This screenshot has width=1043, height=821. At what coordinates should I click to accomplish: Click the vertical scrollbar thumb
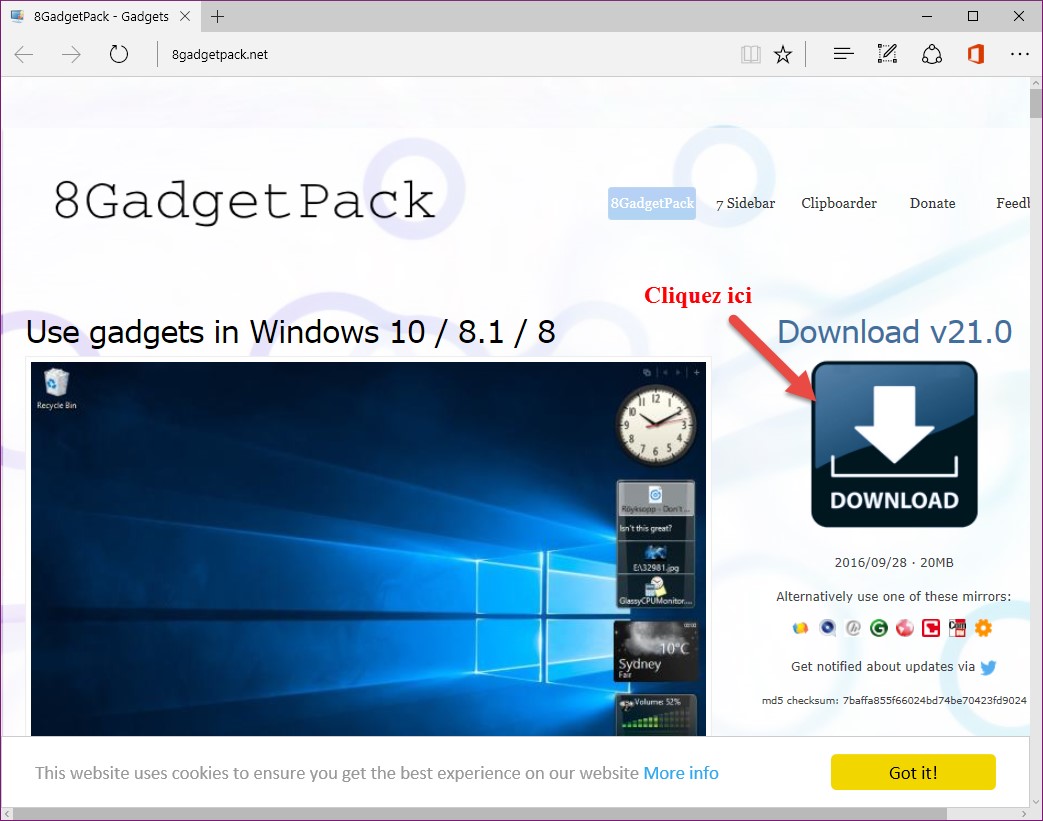tap(1036, 103)
